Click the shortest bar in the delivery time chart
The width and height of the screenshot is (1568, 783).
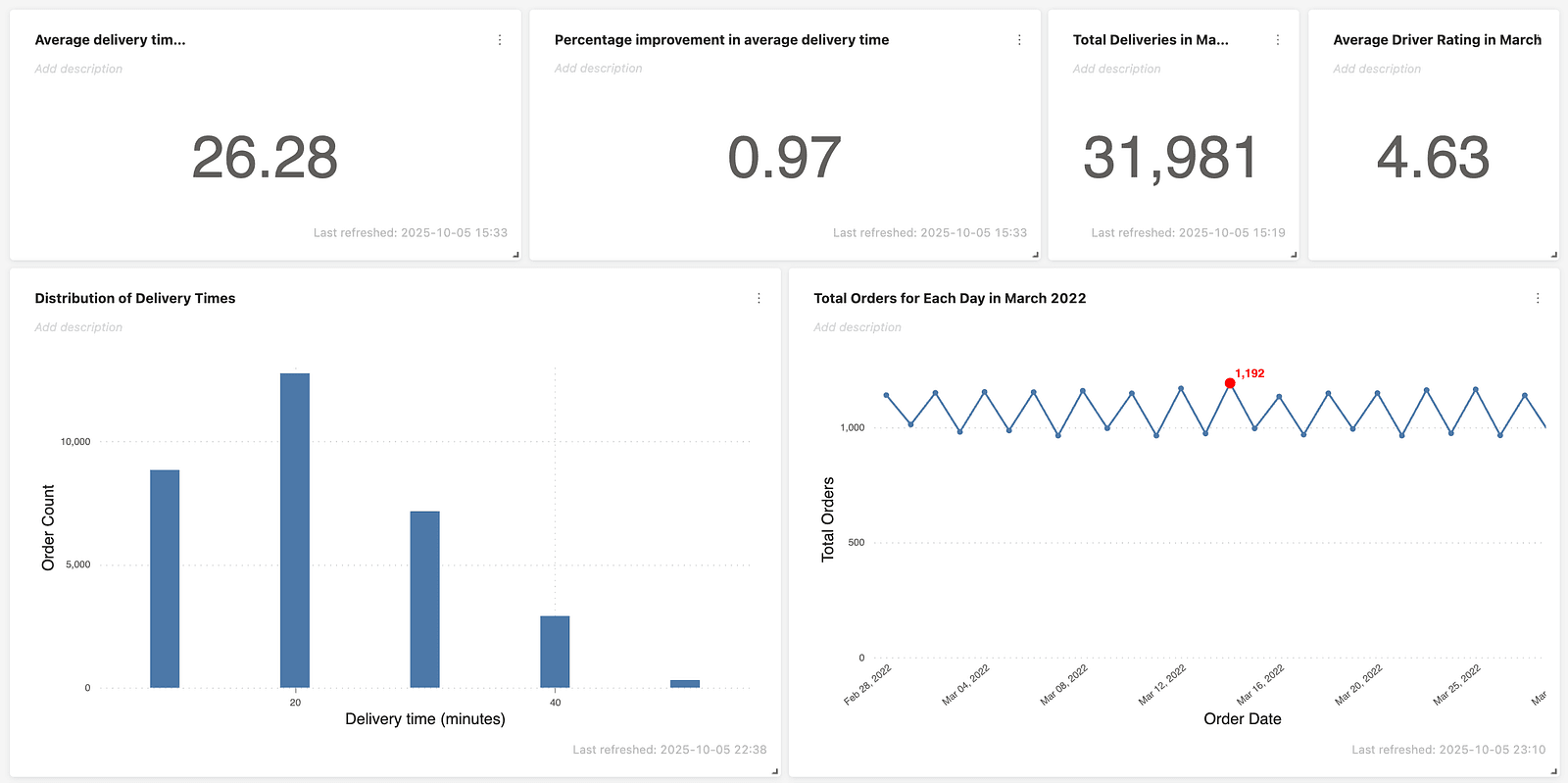[685, 683]
